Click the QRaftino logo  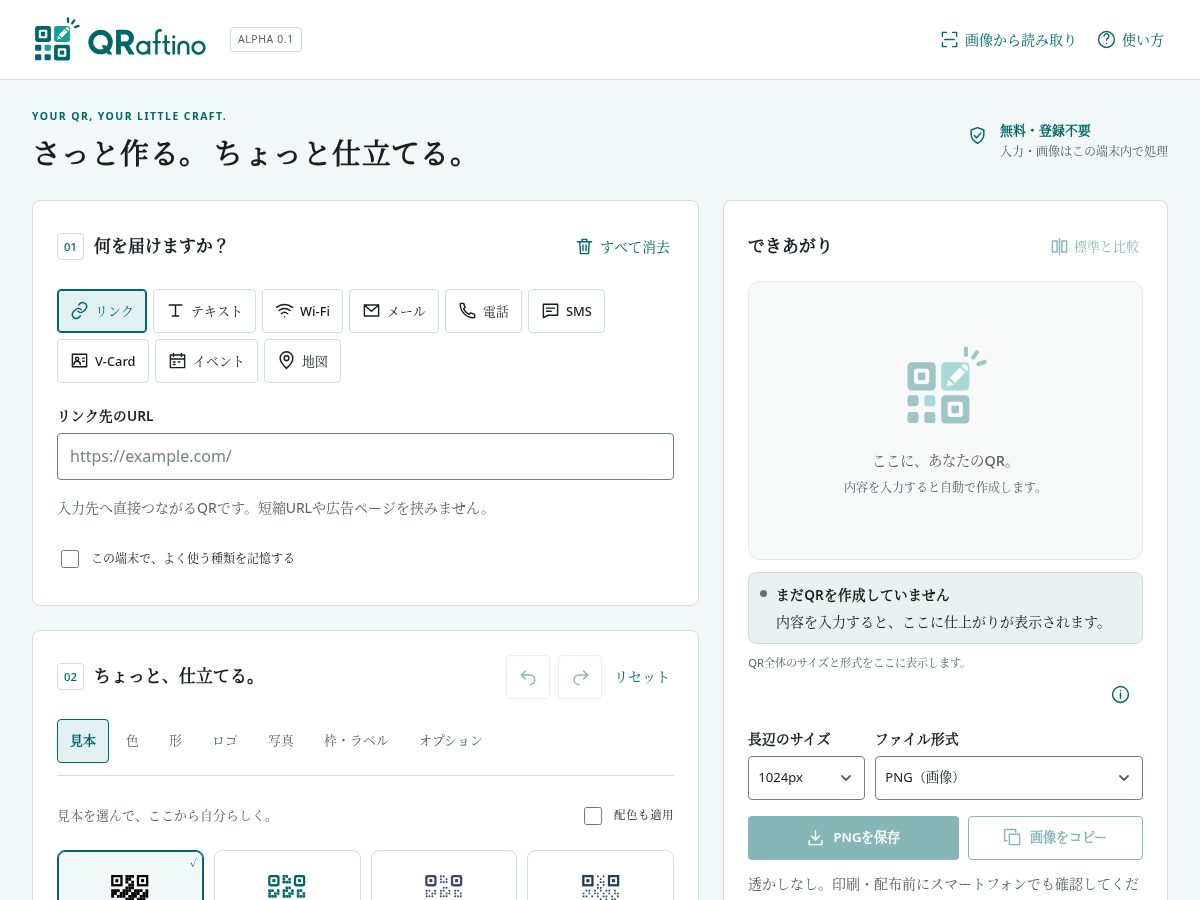pyautogui.click(x=120, y=40)
